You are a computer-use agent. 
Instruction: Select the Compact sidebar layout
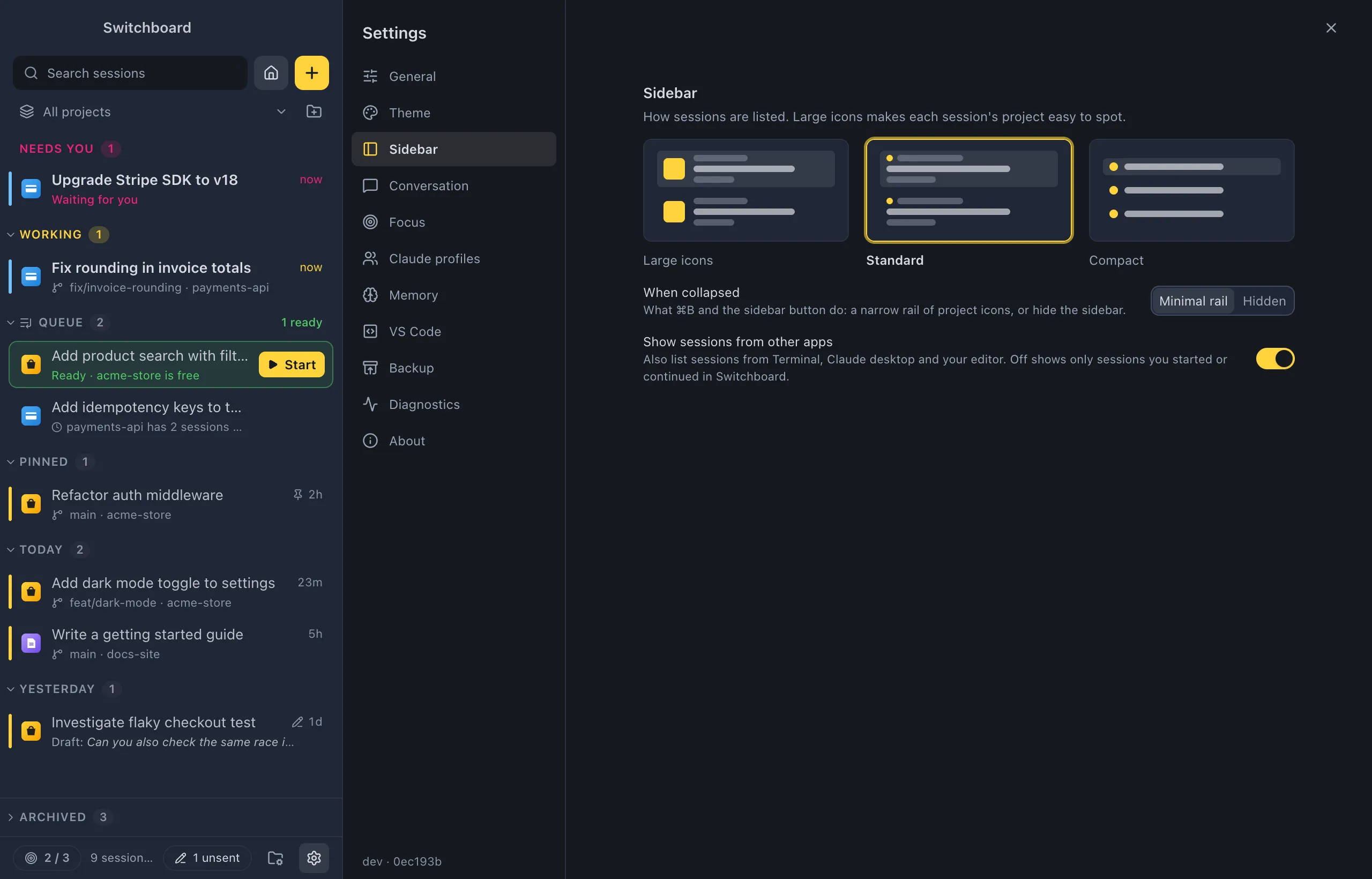pos(1191,190)
